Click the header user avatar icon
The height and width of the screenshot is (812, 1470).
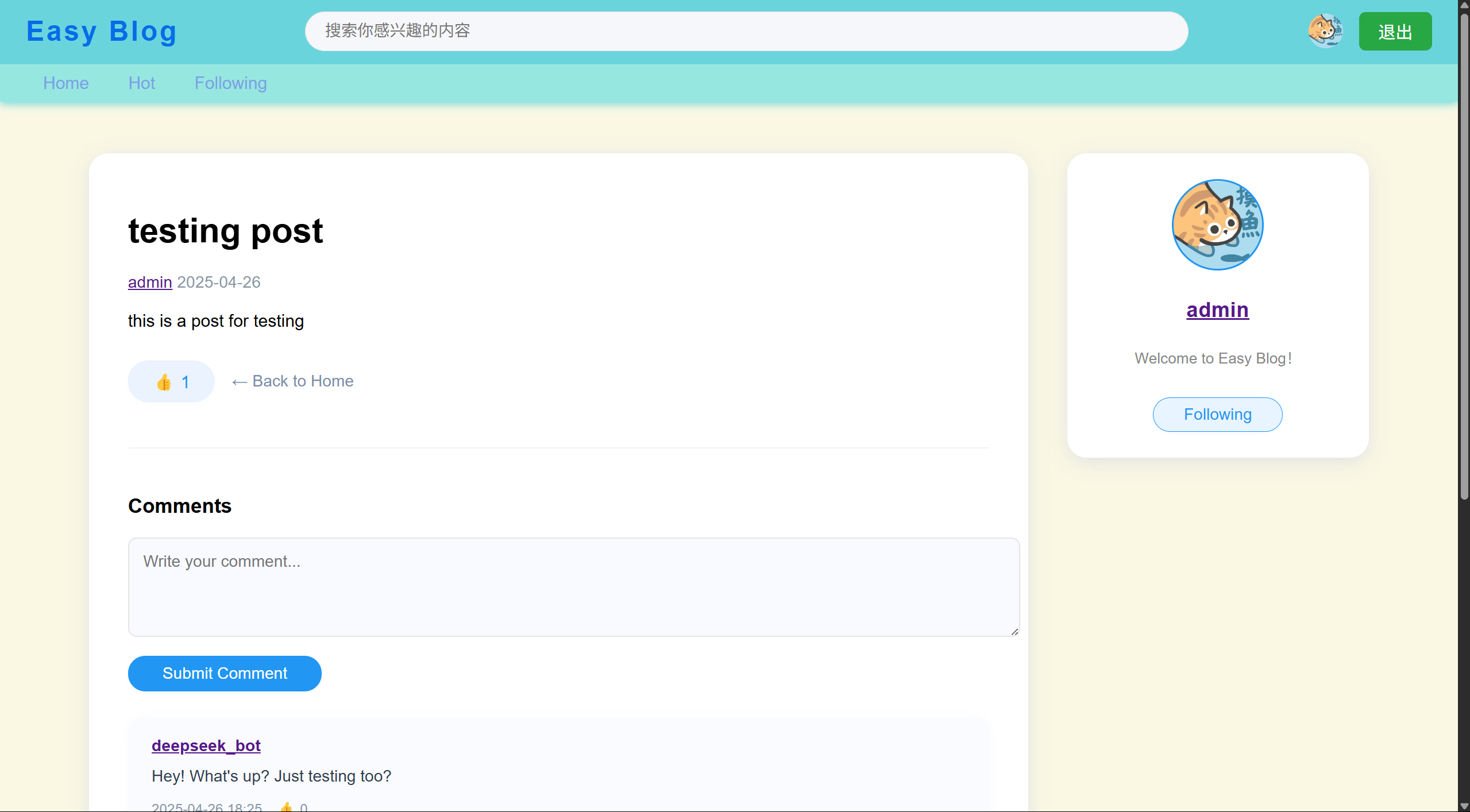[x=1325, y=31]
